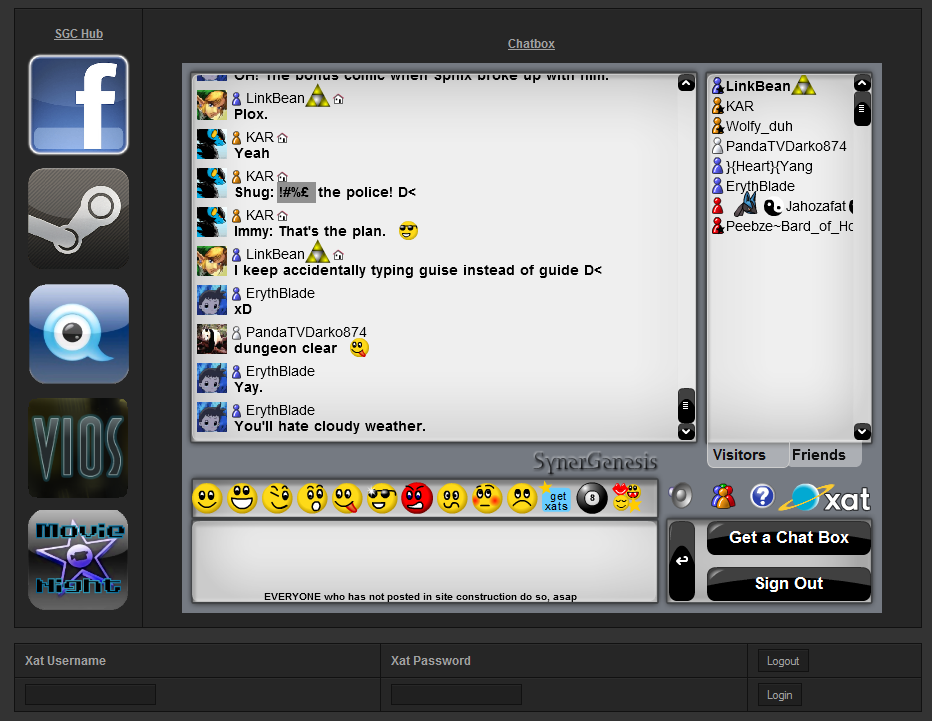This screenshot has width=932, height=721.
Task: Open the VIOS sidebar tile
Action: (x=78, y=448)
